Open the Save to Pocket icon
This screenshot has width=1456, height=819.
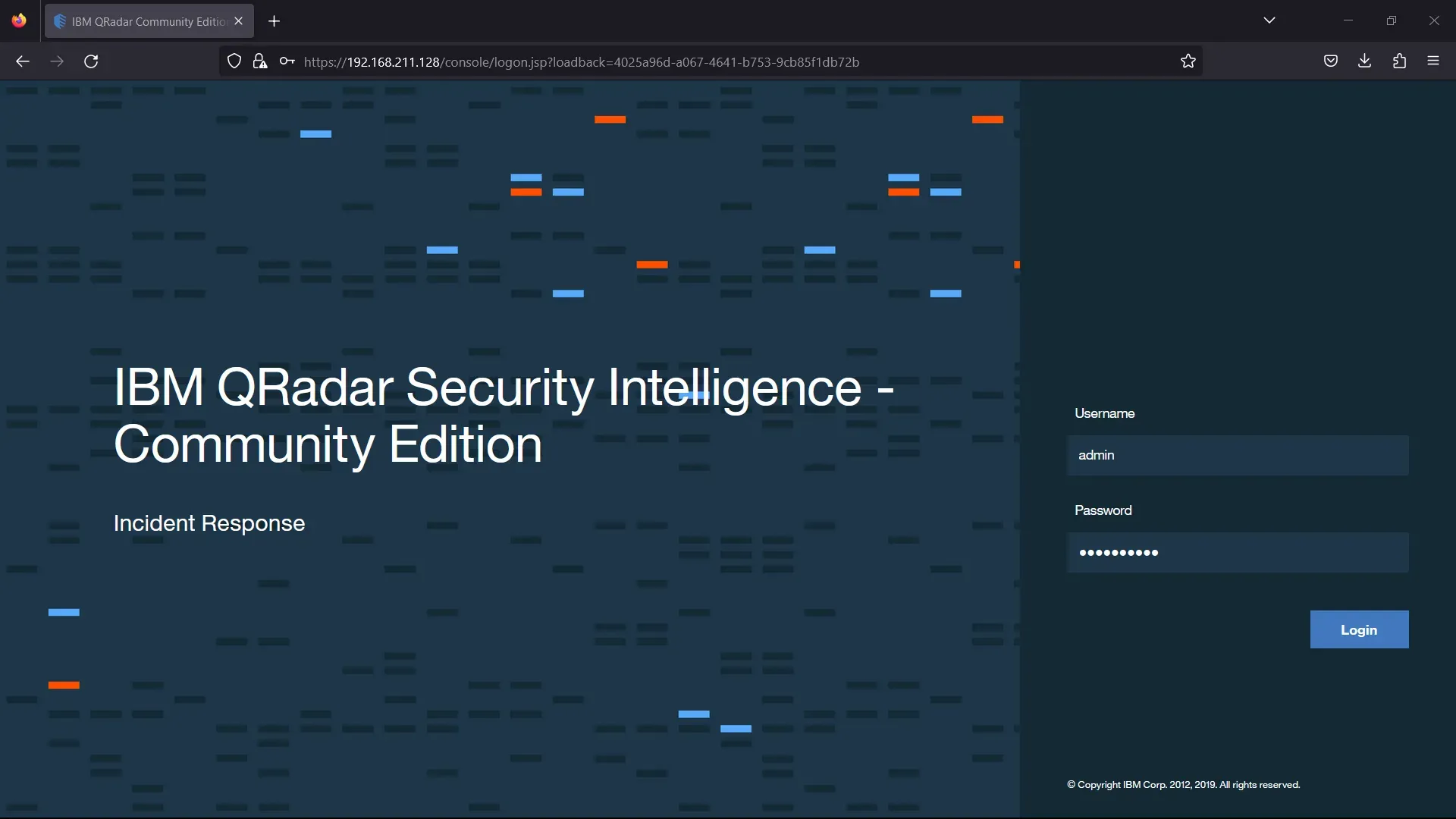(x=1330, y=61)
